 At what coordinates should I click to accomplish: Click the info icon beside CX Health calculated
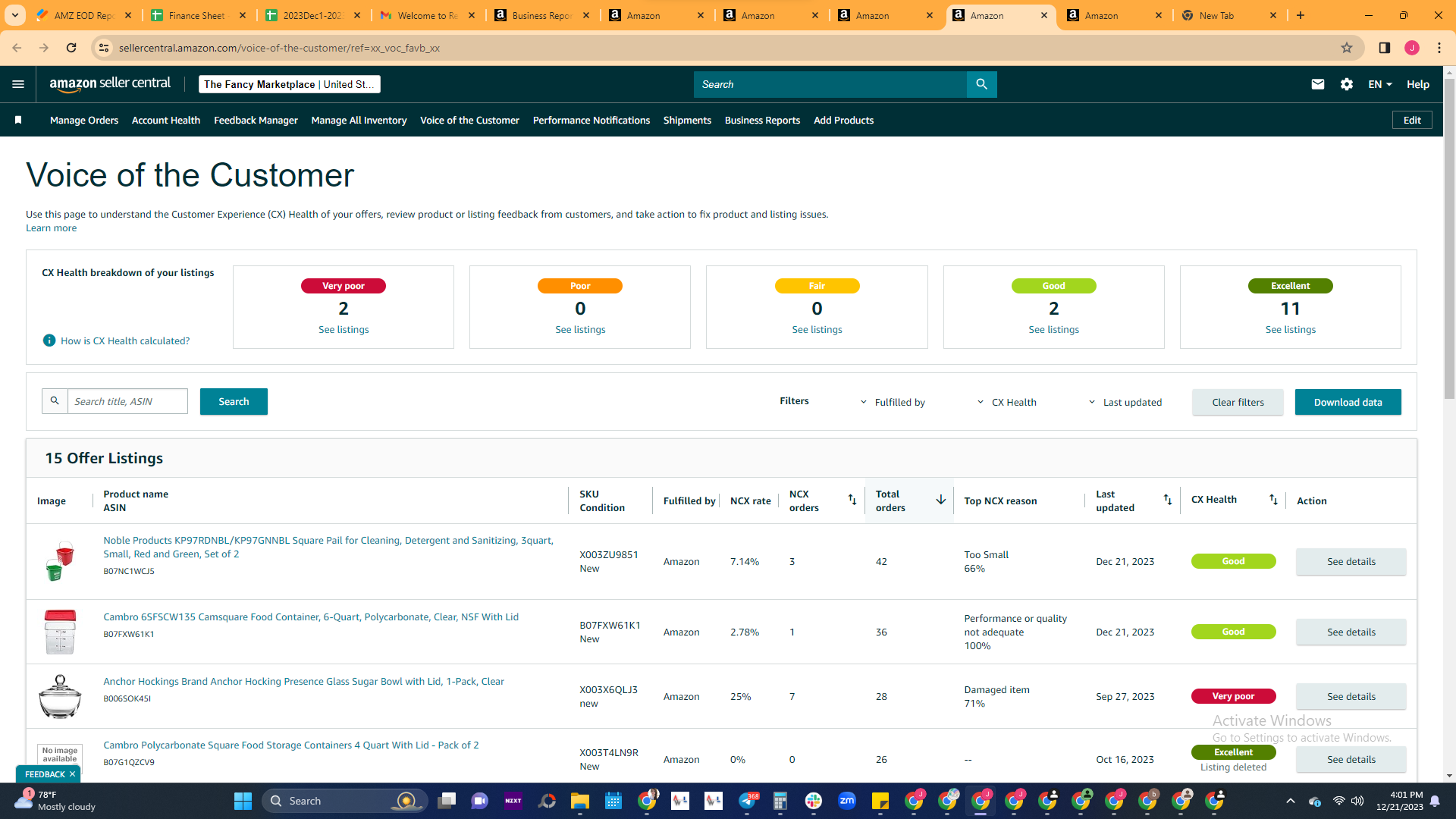(x=49, y=340)
